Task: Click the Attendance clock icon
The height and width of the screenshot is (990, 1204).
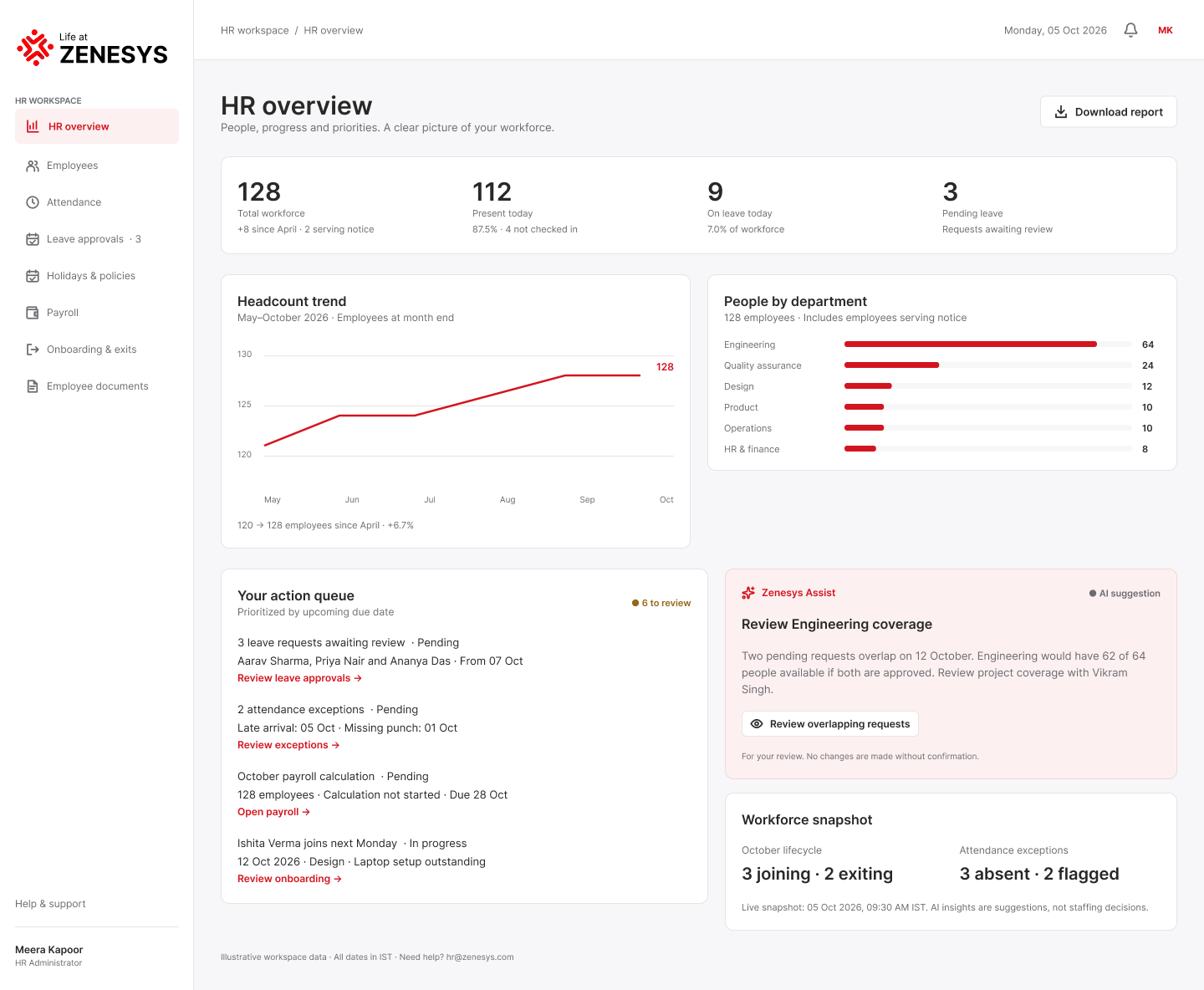Action: [x=33, y=202]
